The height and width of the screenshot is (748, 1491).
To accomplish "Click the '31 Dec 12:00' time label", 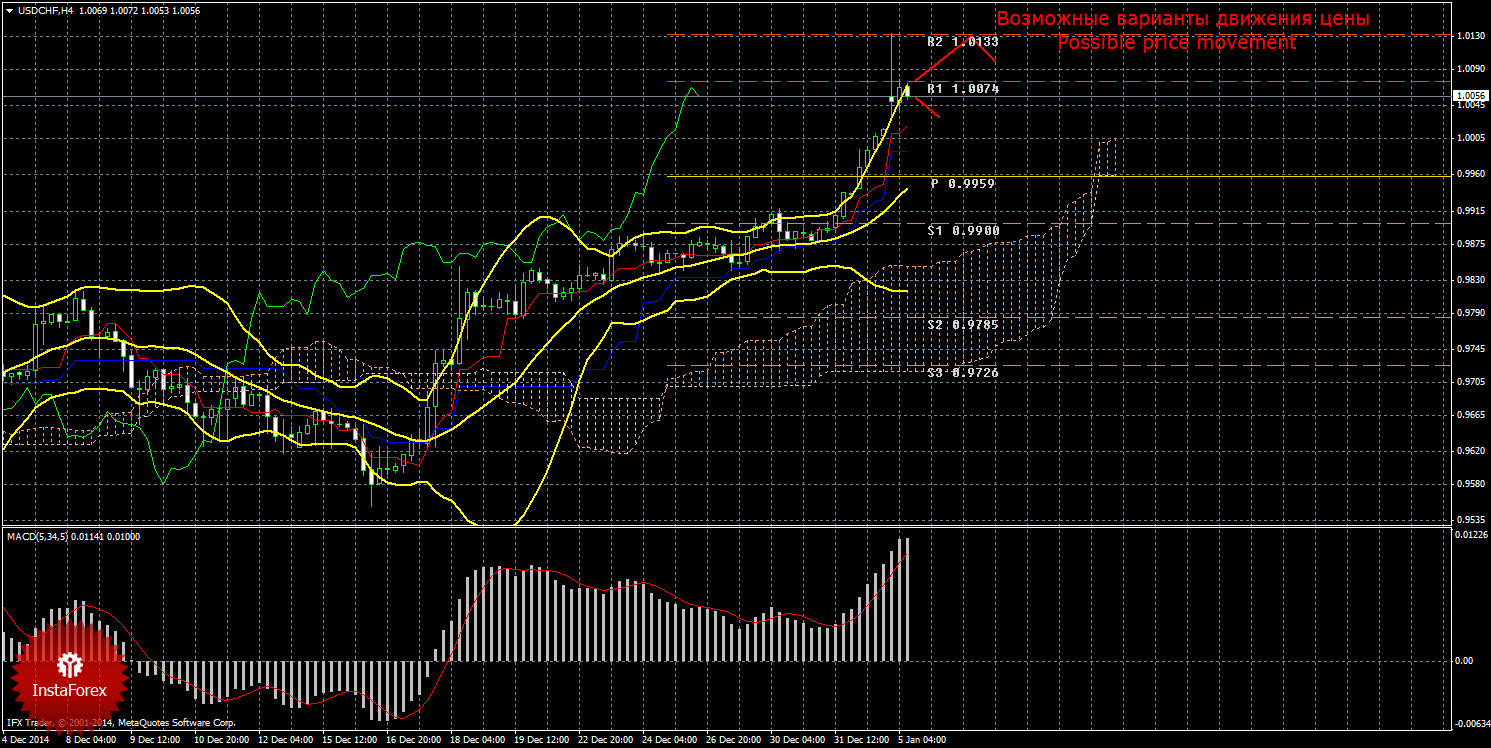I will click(862, 740).
